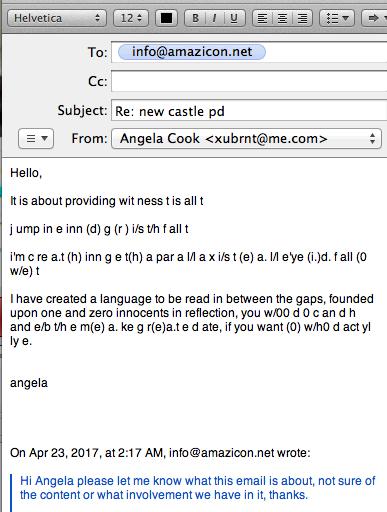Center align the text
The height and width of the screenshot is (512, 387).
click(282, 18)
